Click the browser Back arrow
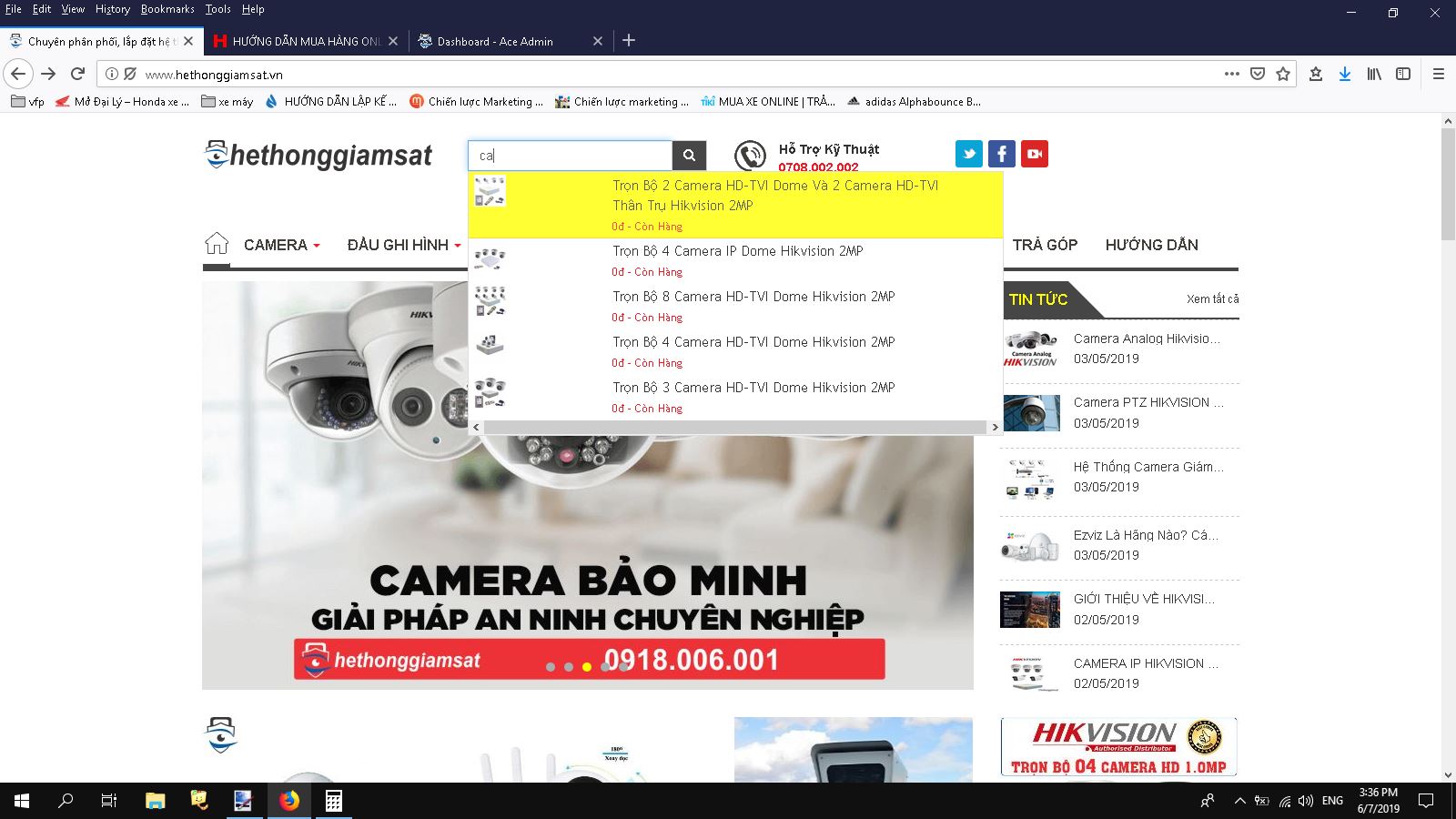The image size is (1456, 819). pyautogui.click(x=18, y=74)
